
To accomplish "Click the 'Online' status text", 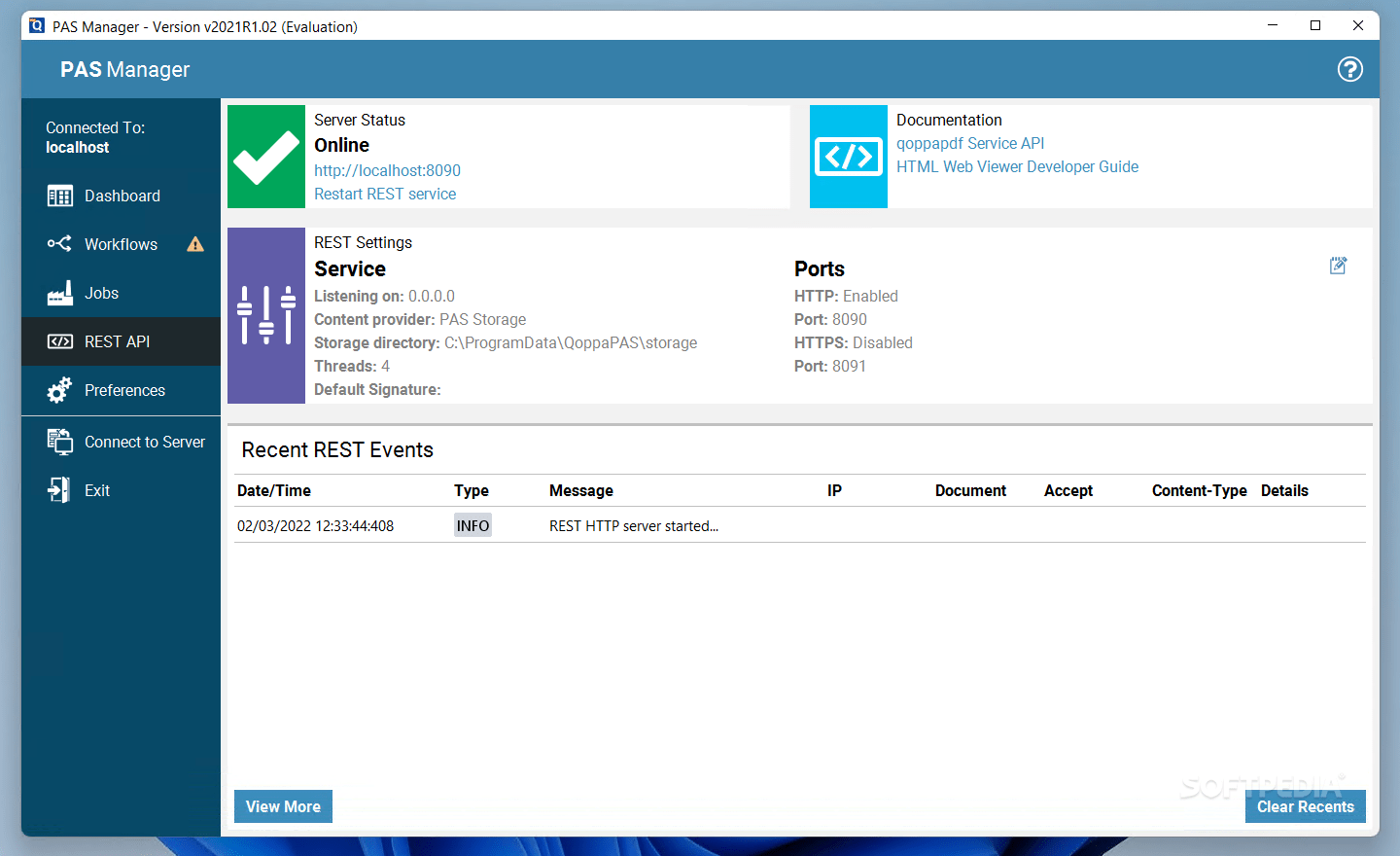I will pos(341,145).
